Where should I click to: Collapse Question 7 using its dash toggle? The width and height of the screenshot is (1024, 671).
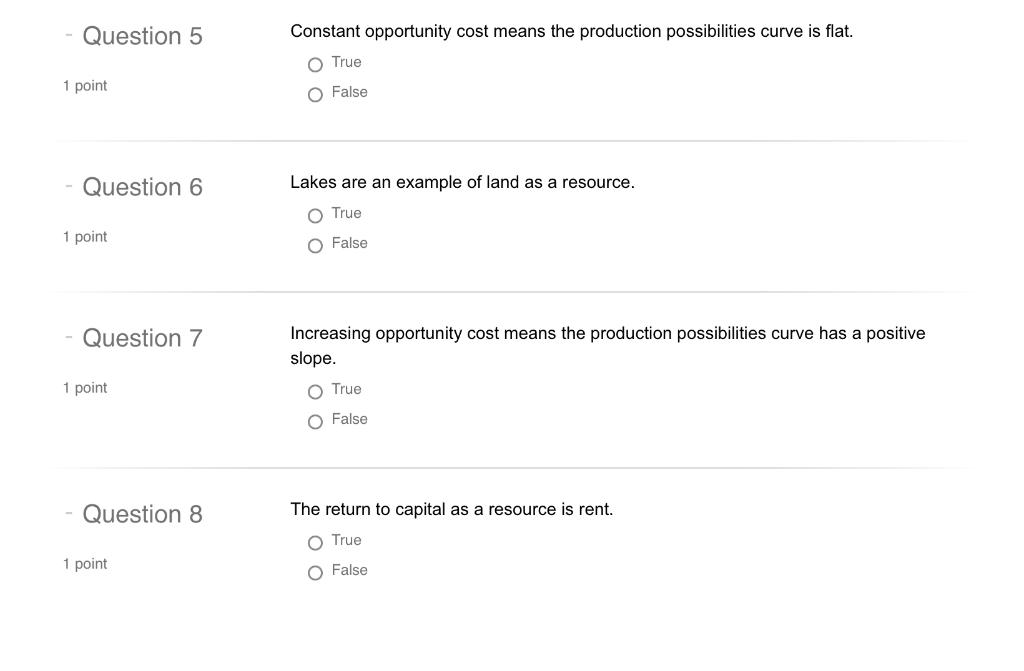69,337
